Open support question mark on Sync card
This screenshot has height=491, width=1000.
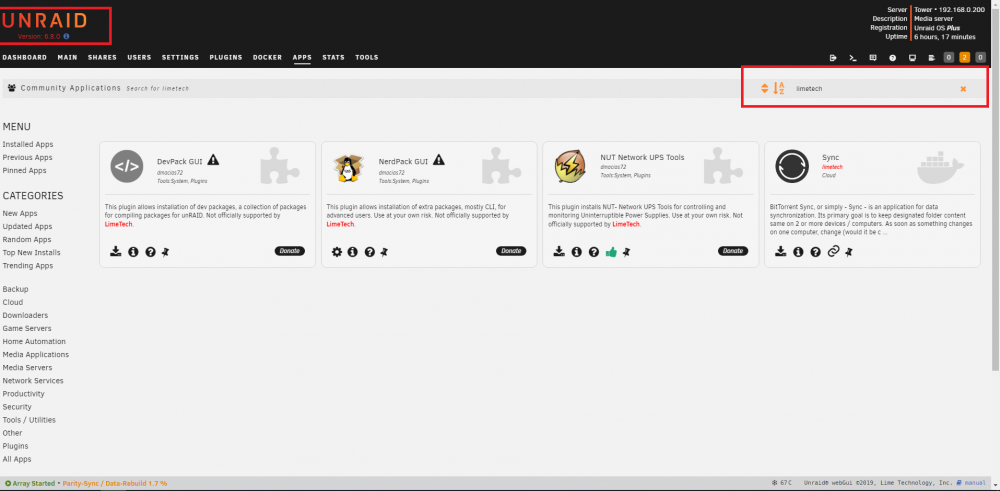point(815,252)
